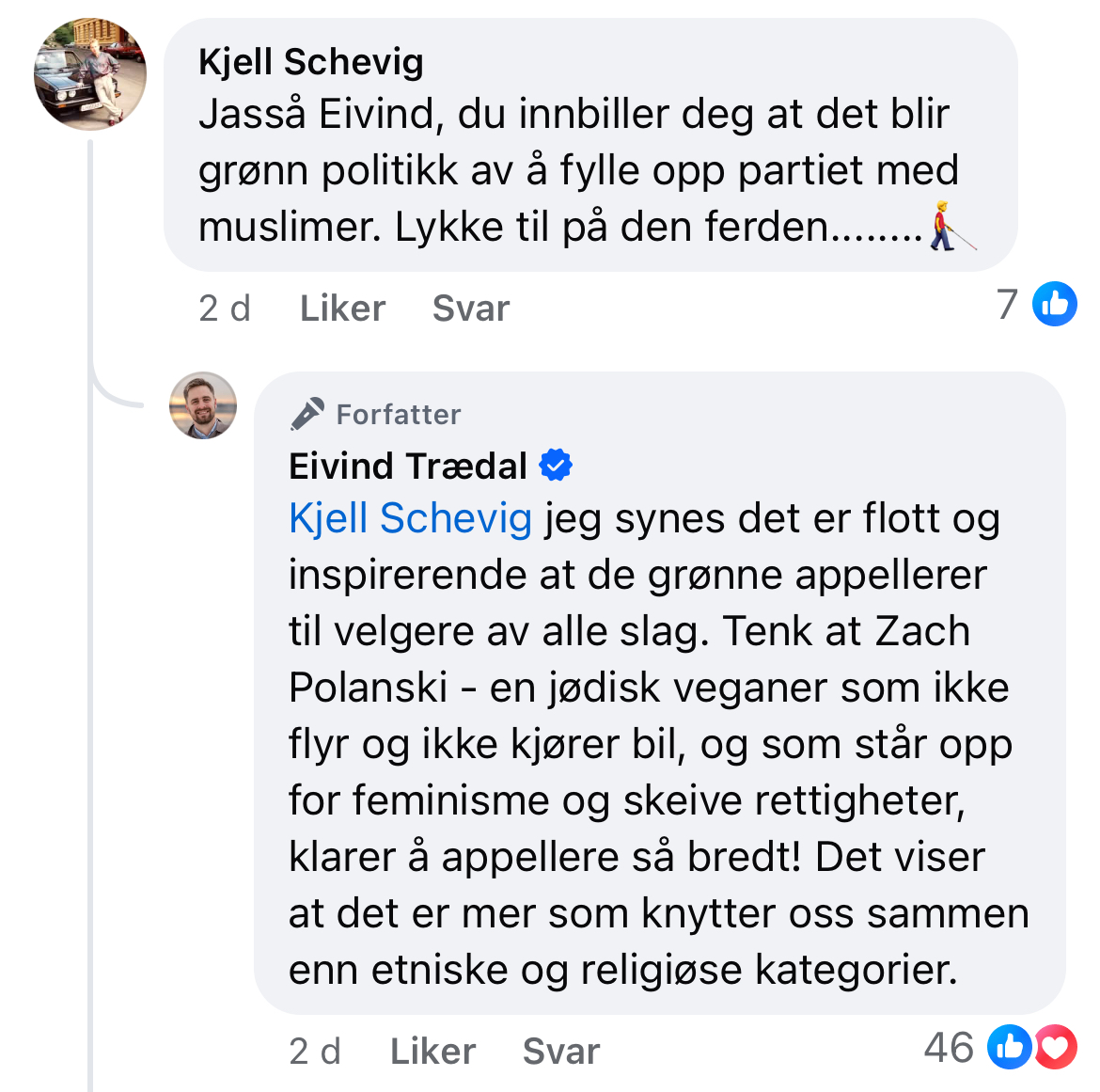Collapse the thread via vertical reply line
The height and width of the screenshot is (1092, 1100).
(91, 658)
